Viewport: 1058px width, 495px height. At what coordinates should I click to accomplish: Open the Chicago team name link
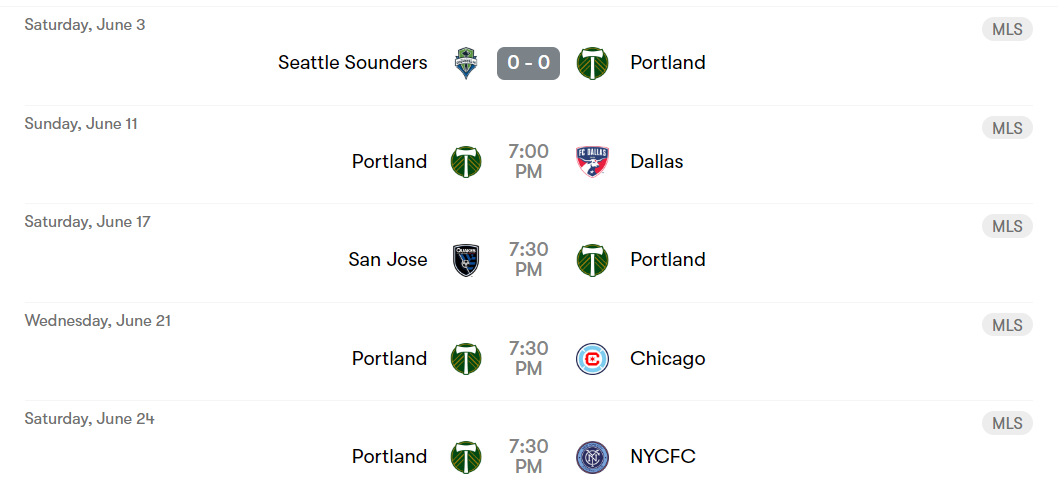point(668,358)
